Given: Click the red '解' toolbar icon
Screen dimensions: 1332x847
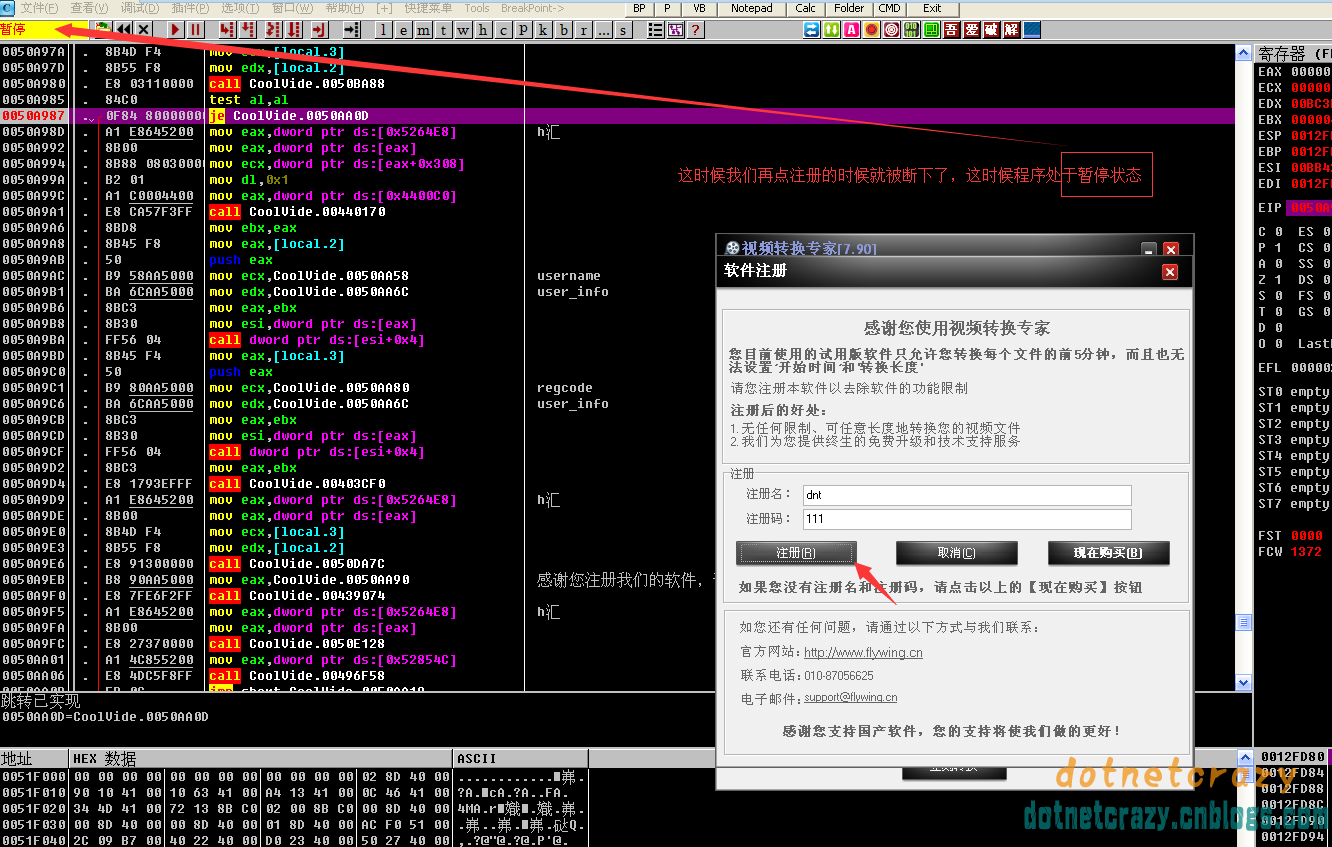Looking at the screenshot, I should 1012,29.
